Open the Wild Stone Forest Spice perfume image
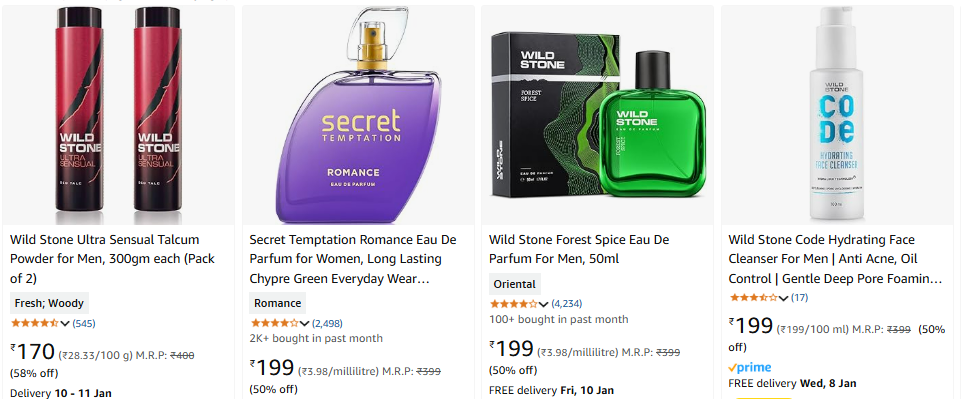 click(598, 115)
